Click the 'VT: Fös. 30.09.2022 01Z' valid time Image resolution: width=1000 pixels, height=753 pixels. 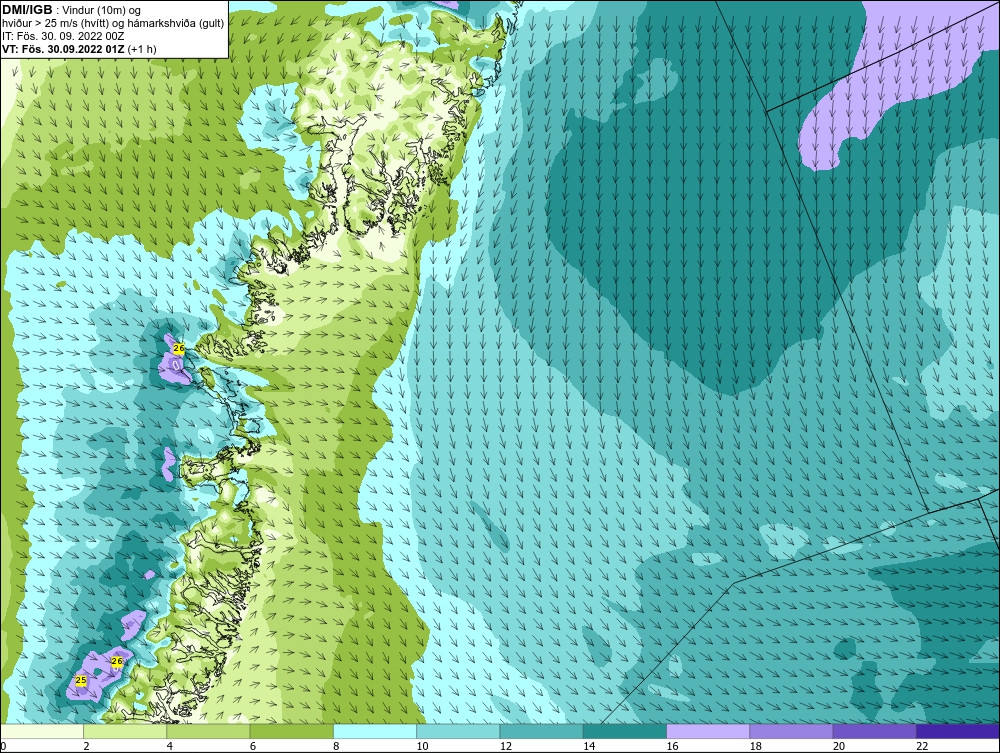coord(64,49)
